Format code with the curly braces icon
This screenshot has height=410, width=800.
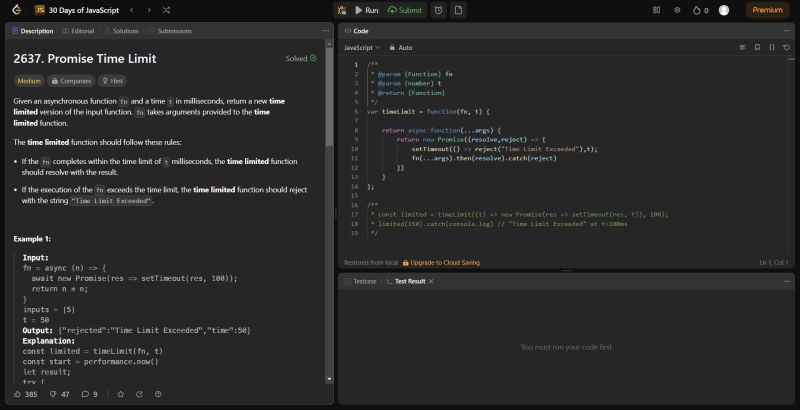tap(772, 47)
